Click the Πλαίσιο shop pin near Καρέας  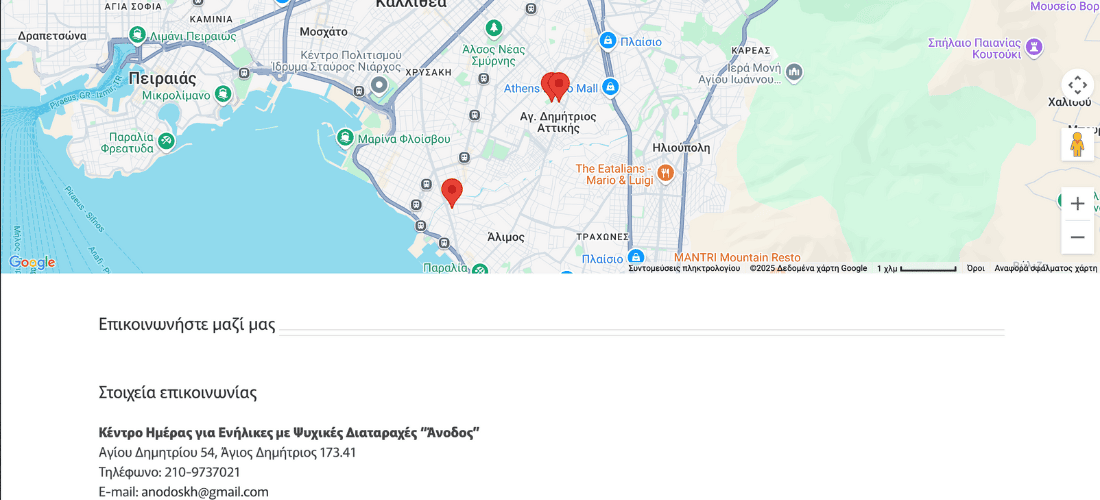(x=608, y=41)
